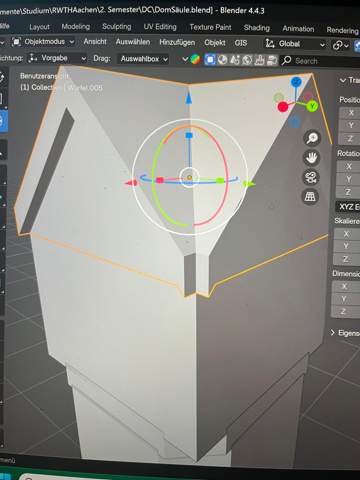Open the Auswahlbox drag dropdown
The height and width of the screenshot is (480, 360).
click(143, 59)
